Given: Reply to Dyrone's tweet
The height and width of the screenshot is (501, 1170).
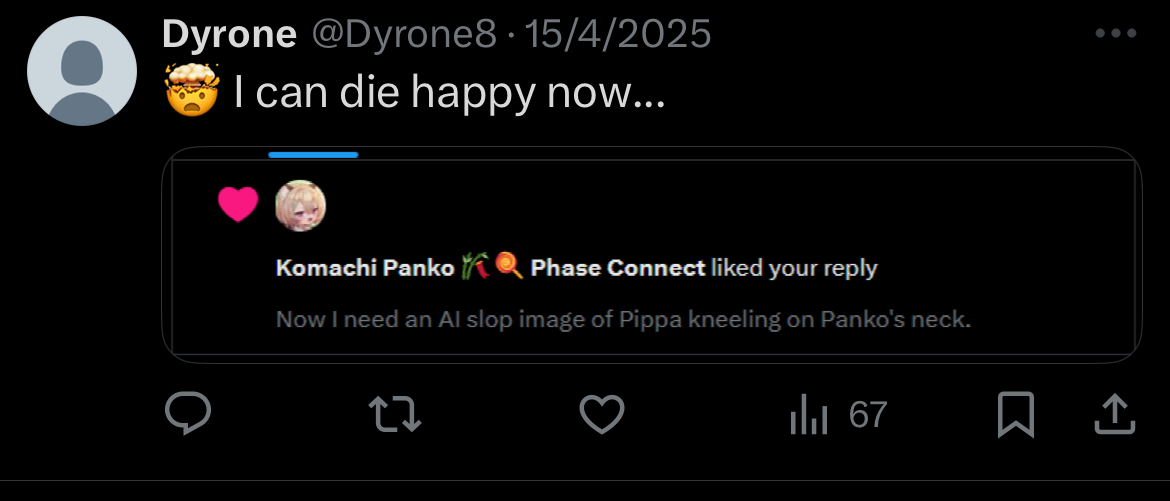Looking at the screenshot, I should point(187,414).
